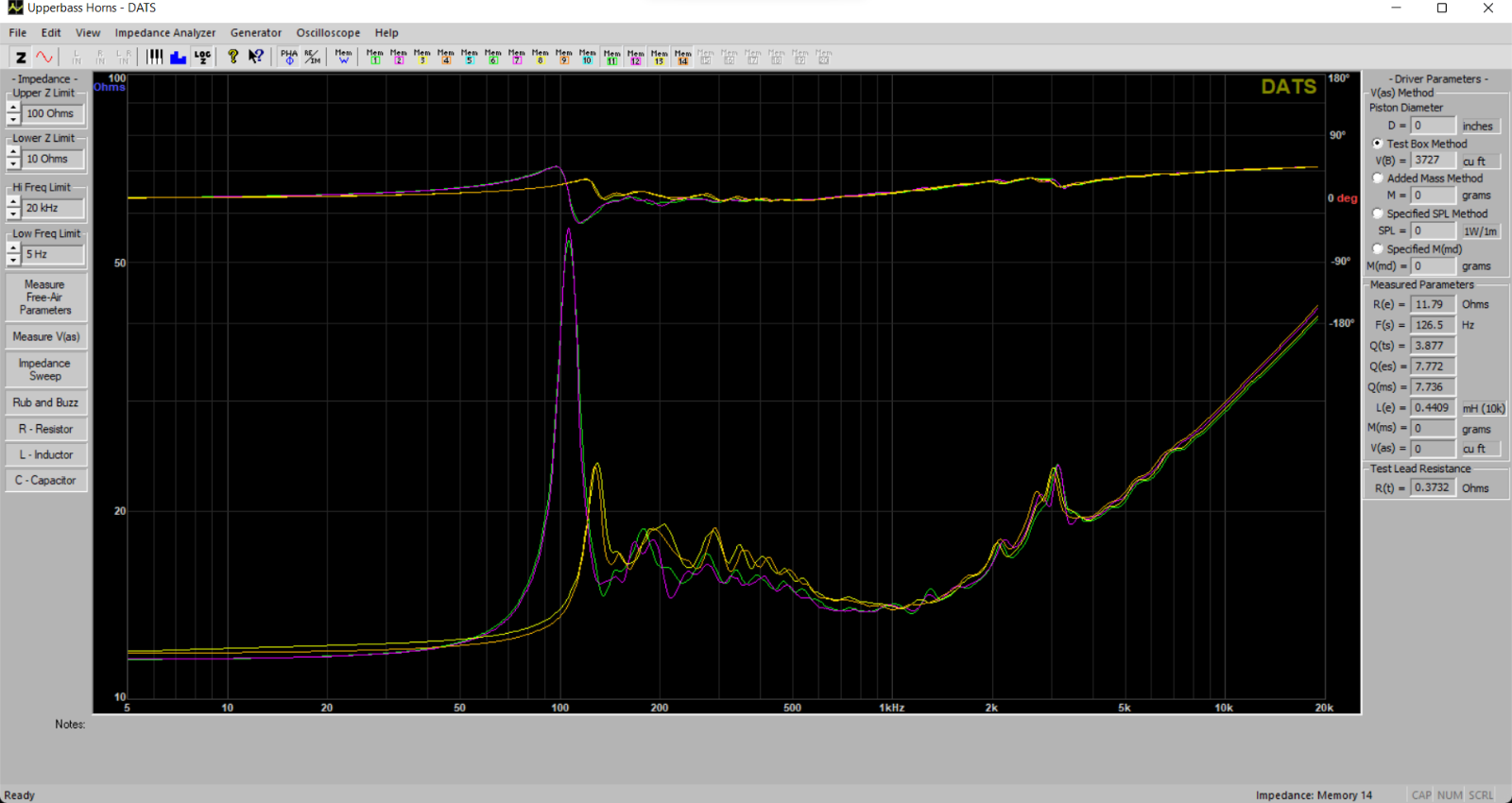The image size is (1512, 803).
Task: Open the View menu
Action: pyautogui.click(x=88, y=32)
